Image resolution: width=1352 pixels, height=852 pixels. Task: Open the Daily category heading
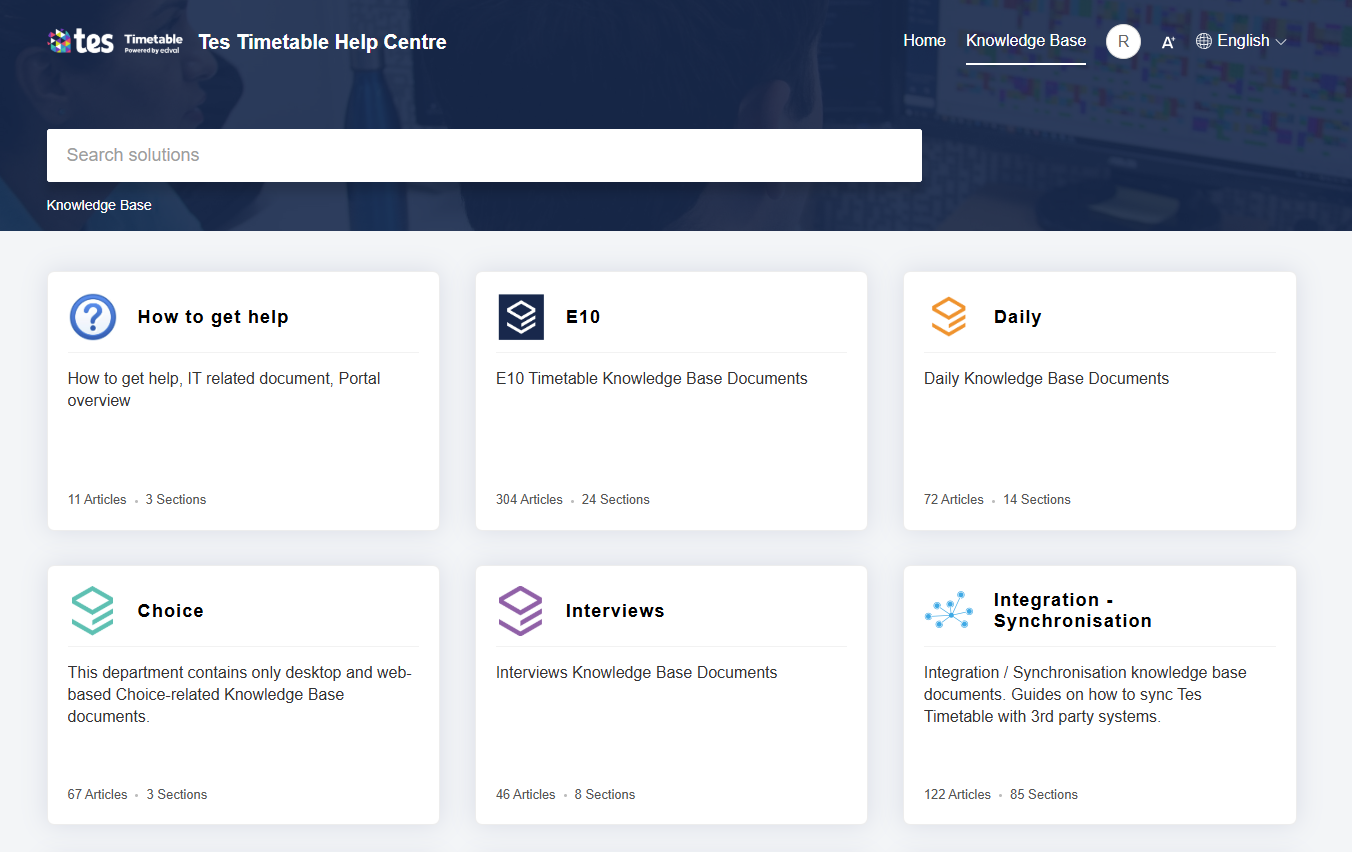click(1018, 317)
